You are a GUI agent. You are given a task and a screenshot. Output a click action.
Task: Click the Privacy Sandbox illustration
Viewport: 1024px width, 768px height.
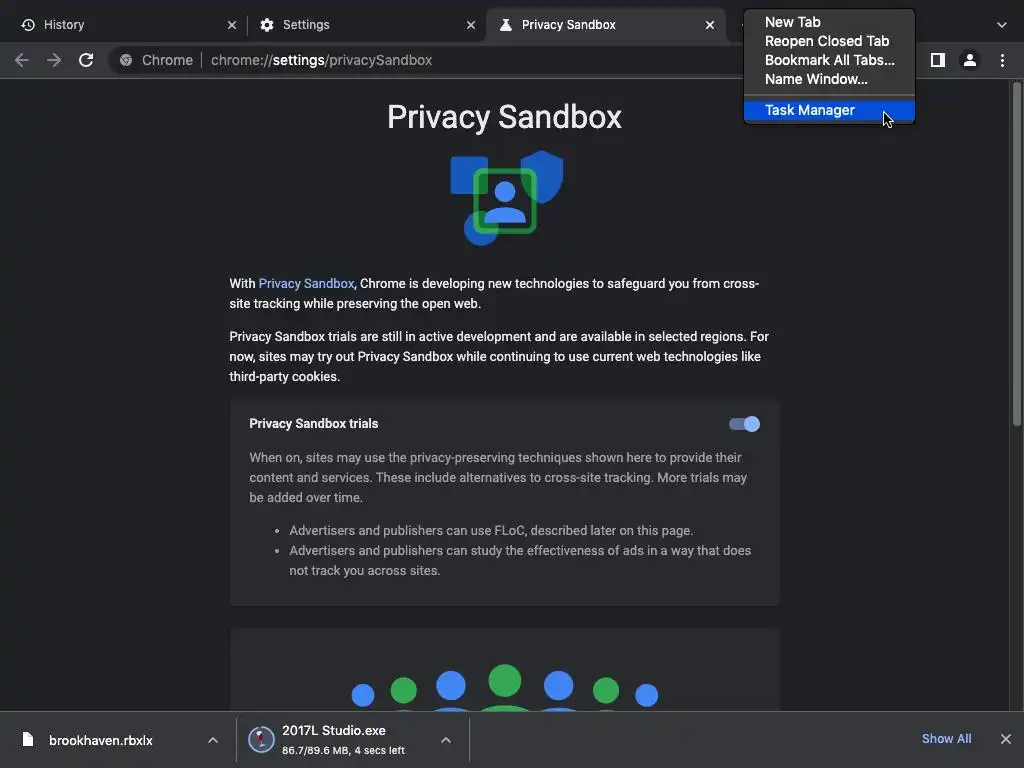pyautogui.click(x=507, y=198)
